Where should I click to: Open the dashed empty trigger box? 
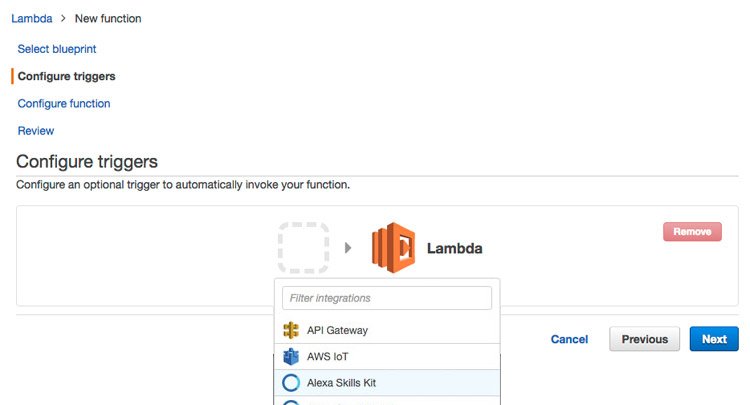click(304, 247)
